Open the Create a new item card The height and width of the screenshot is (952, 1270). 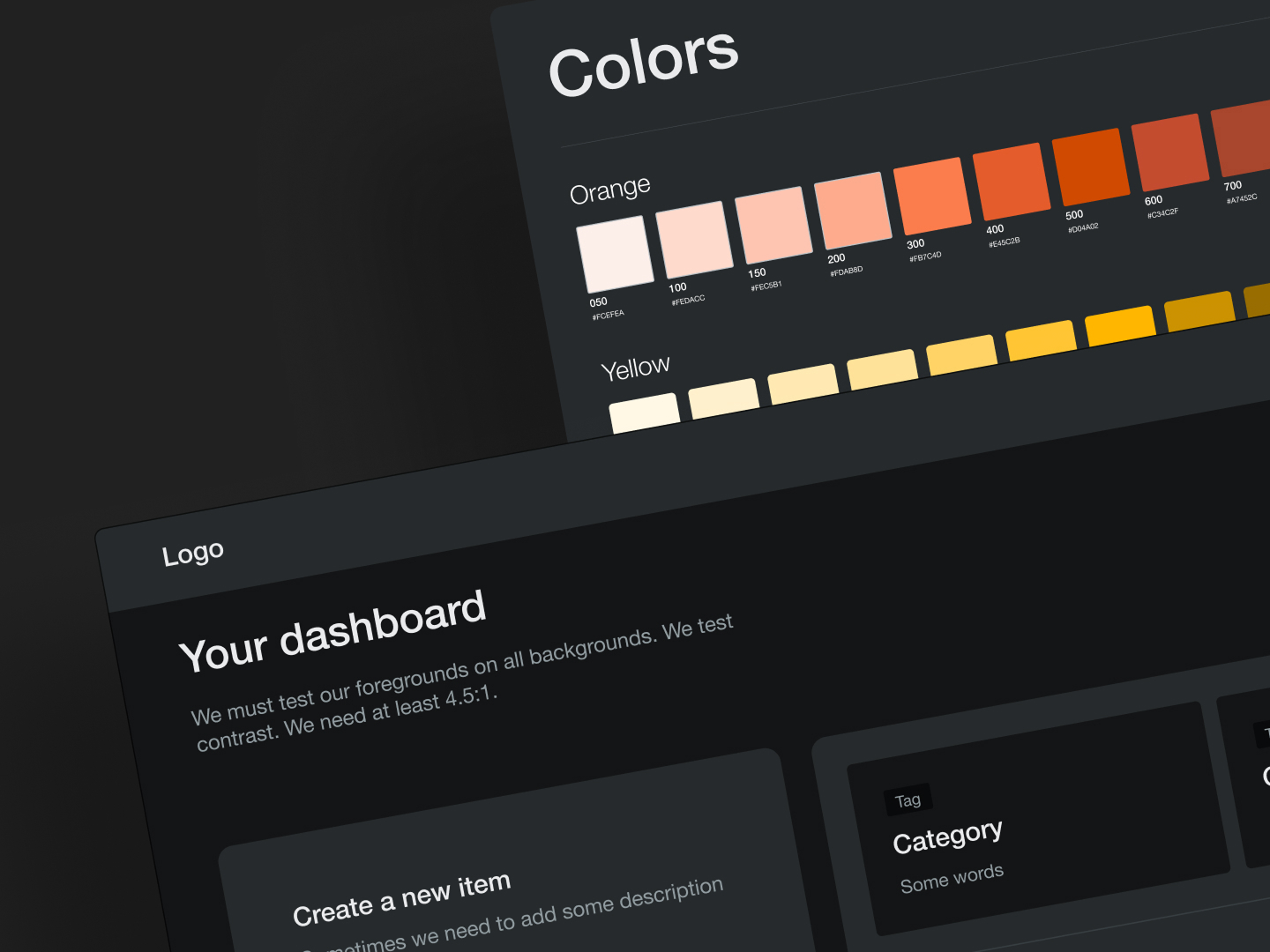coord(402,899)
